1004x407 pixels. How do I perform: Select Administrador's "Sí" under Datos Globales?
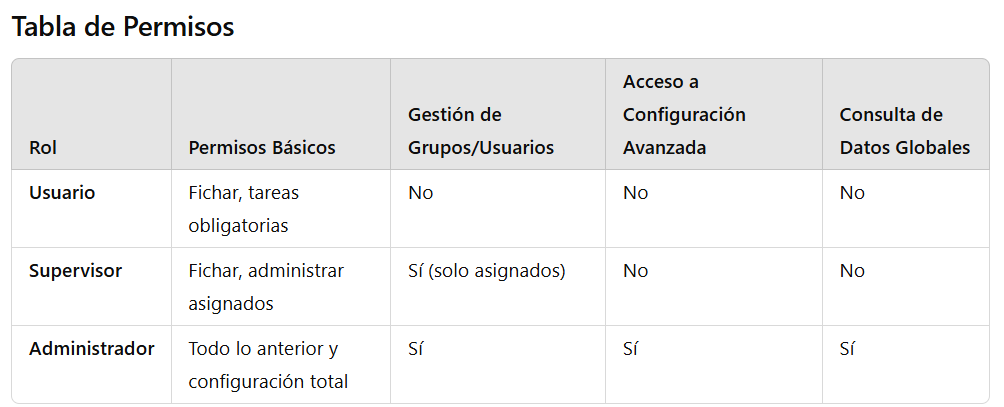848,349
